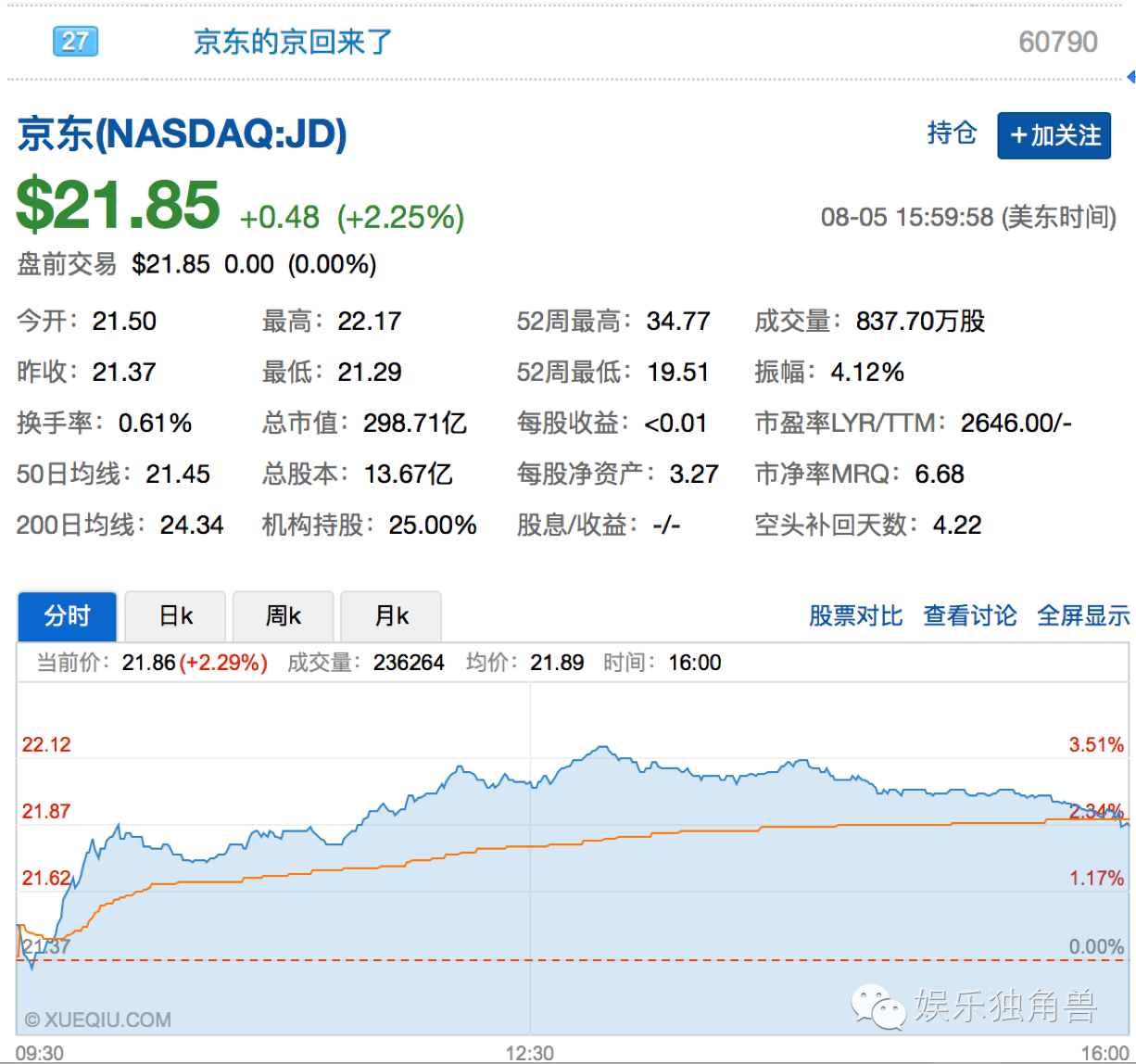The width and height of the screenshot is (1136, 1064).
Task: Click the (+2.25%) percent change
Action: pos(400,218)
